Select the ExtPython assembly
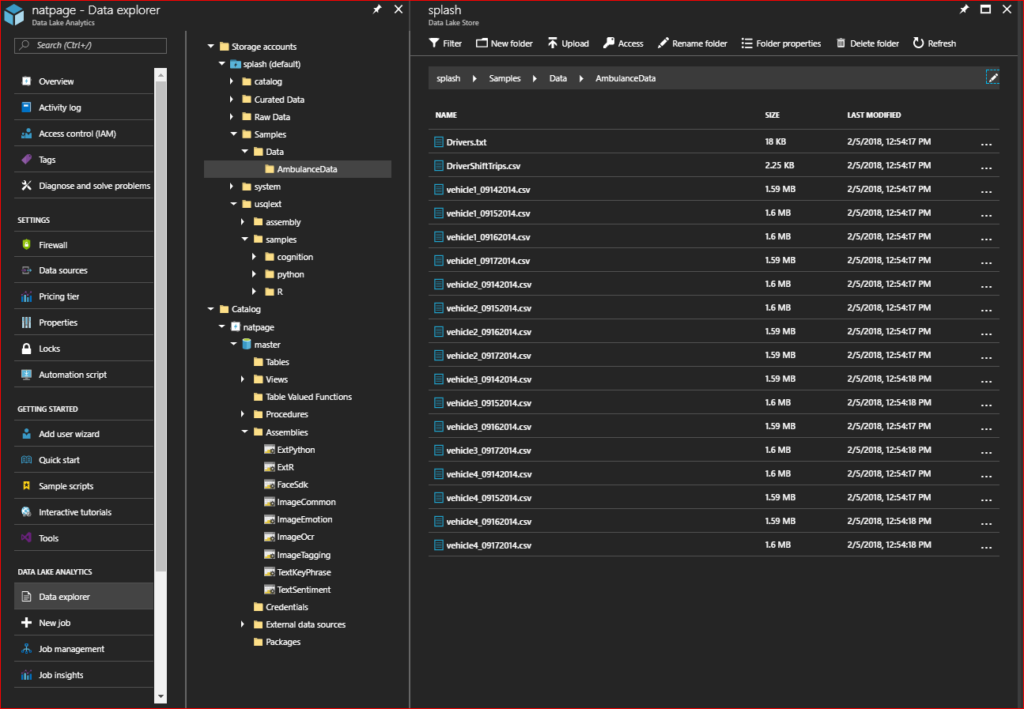1024x709 pixels. pyautogui.click(x=289, y=450)
